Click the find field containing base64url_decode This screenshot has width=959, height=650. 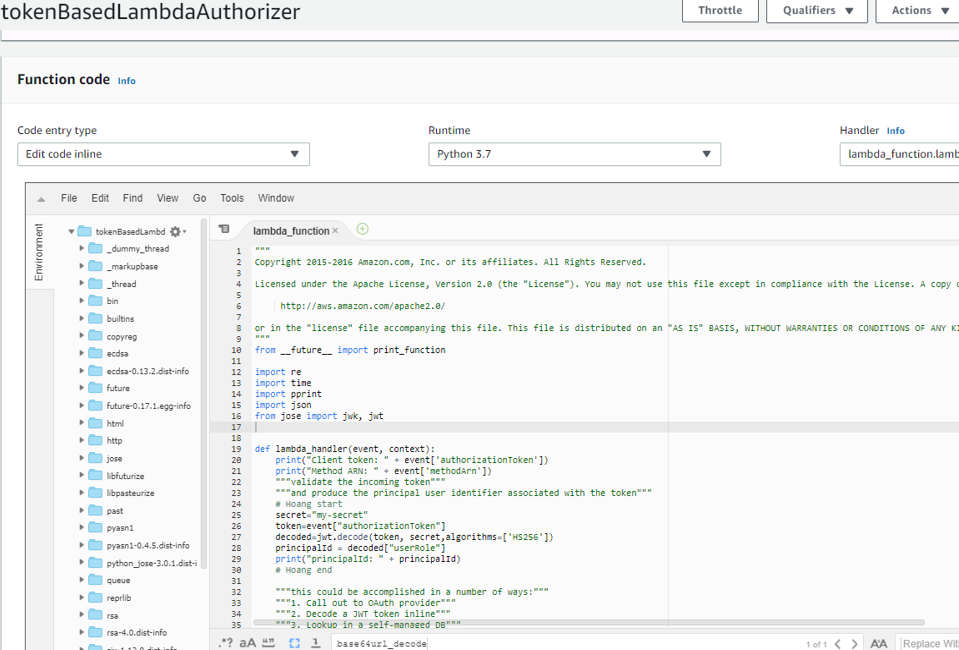click(566, 643)
